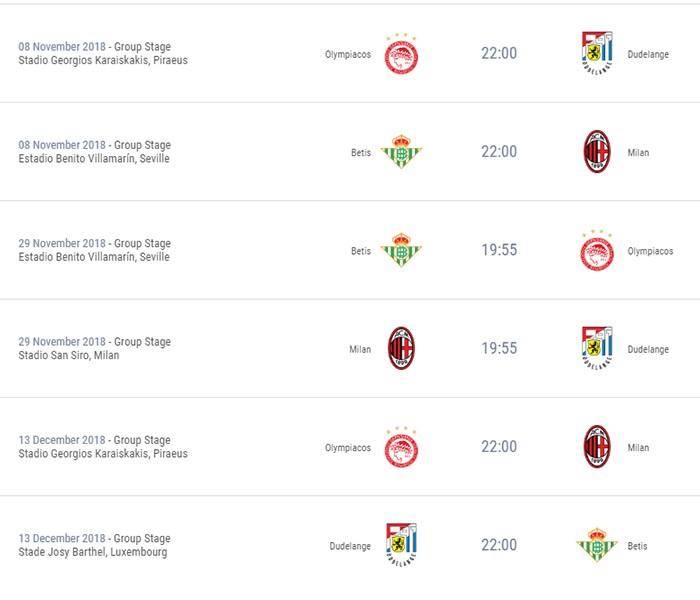Open Betis crest in Dudelange vs Betis fixture

(x=597, y=545)
